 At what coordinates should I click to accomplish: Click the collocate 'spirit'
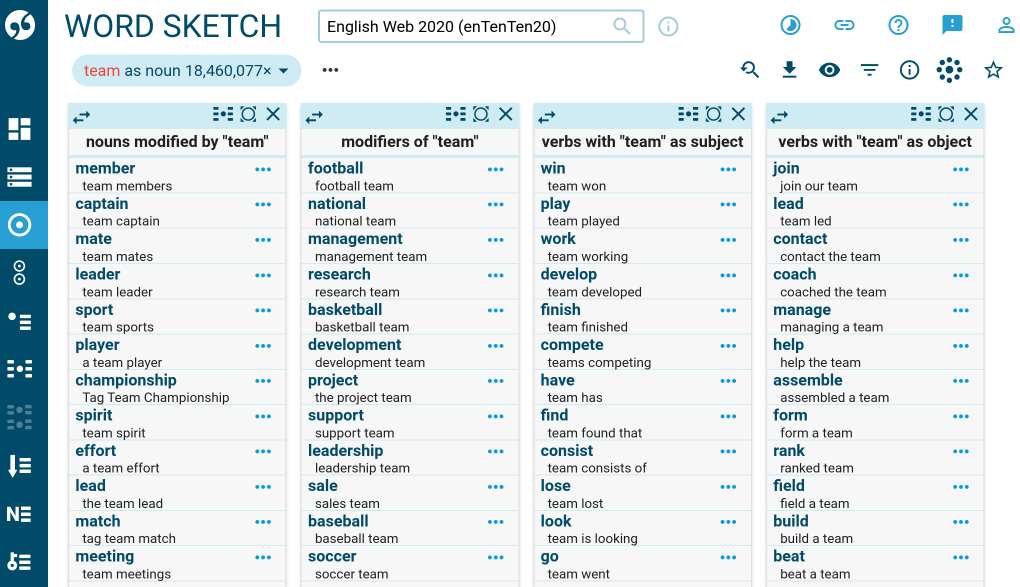tap(94, 415)
